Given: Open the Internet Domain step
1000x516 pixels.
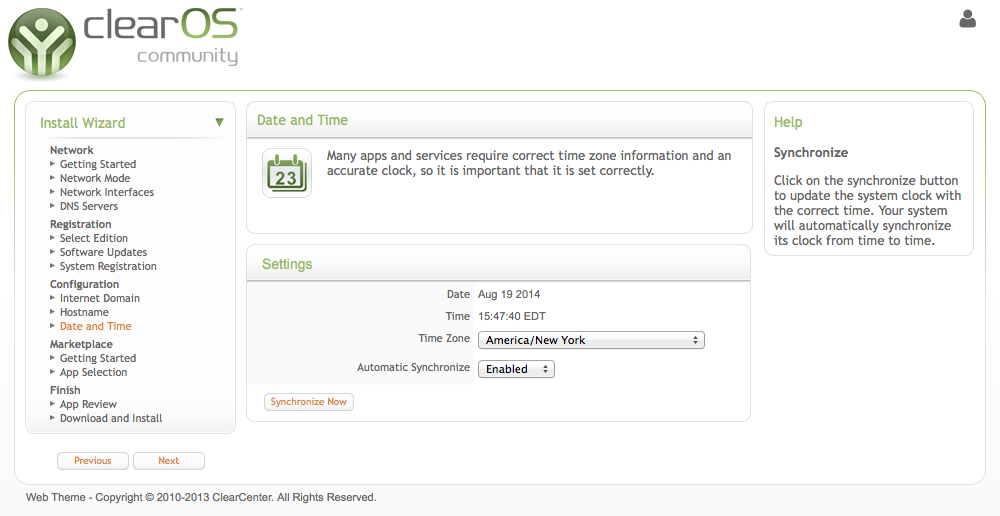Looking at the screenshot, I should pos(99,298).
